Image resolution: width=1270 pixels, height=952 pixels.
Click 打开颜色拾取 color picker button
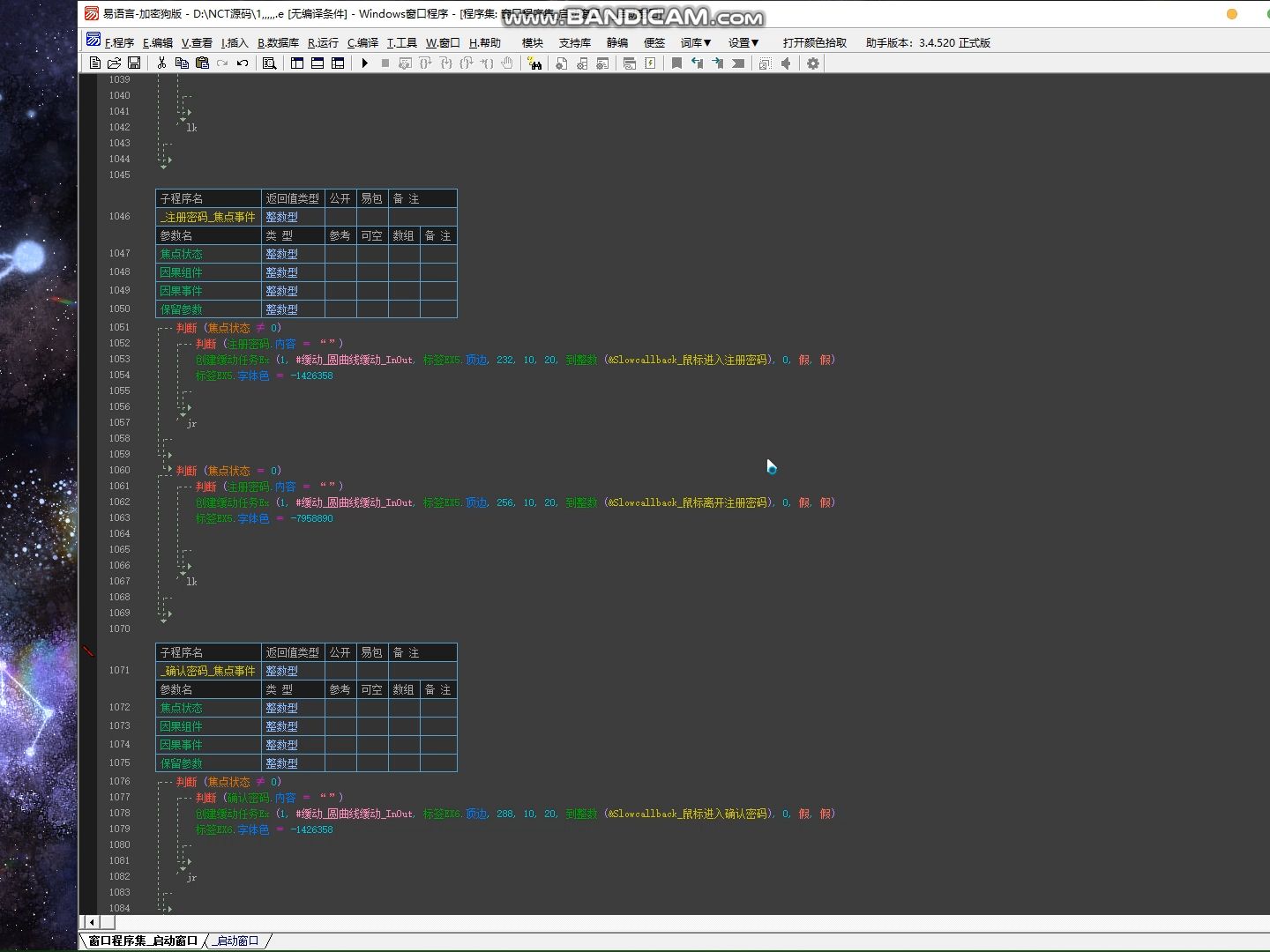[x=814, y=42]
